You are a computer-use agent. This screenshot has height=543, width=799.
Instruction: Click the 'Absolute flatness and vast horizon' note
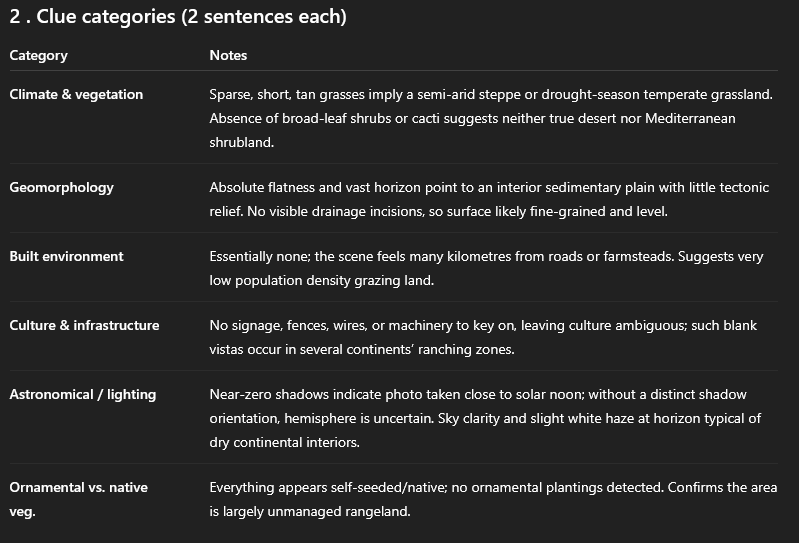(x=489, y=199)
